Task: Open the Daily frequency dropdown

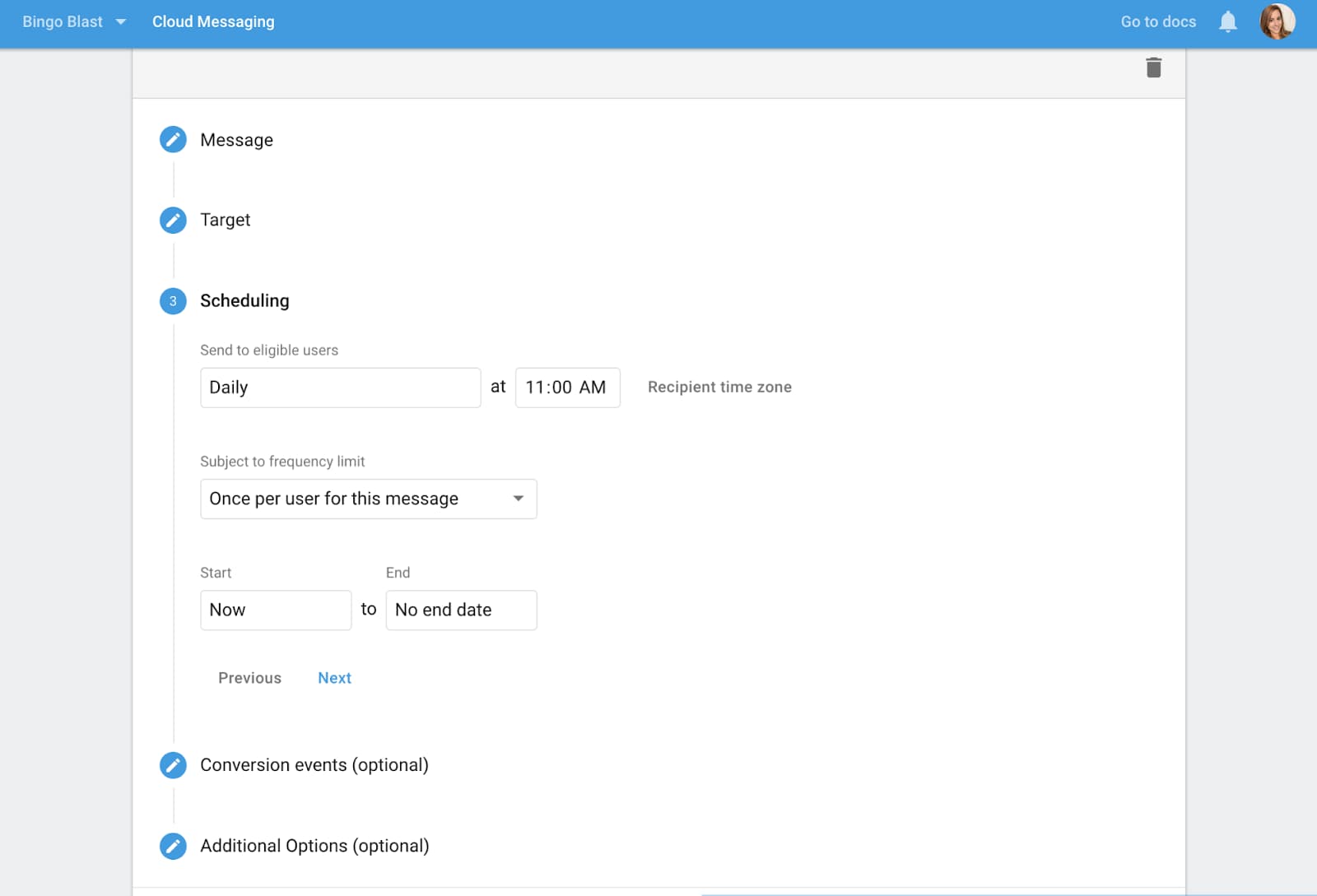Action: click(340, 388)
